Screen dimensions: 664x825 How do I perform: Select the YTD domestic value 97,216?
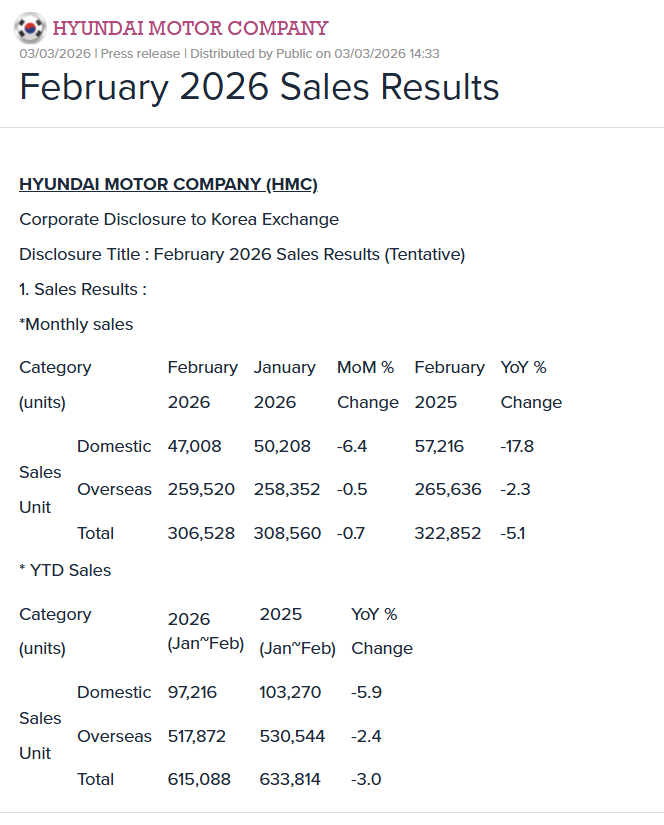coord(192,692)
